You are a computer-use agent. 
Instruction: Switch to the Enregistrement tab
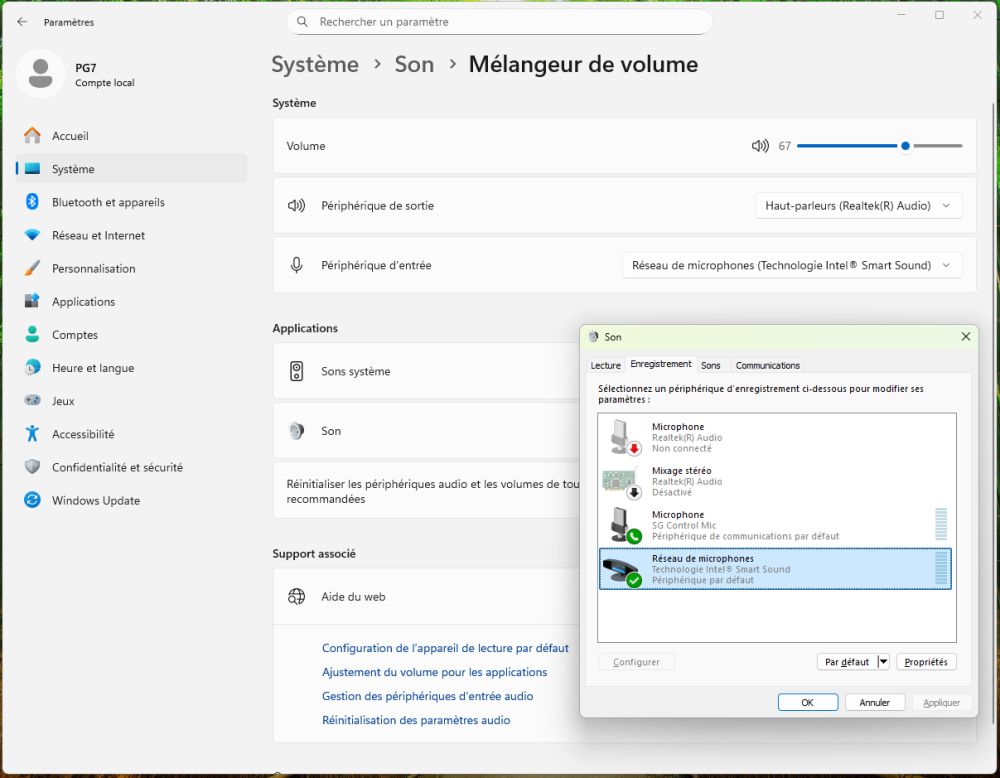(661, 363)
